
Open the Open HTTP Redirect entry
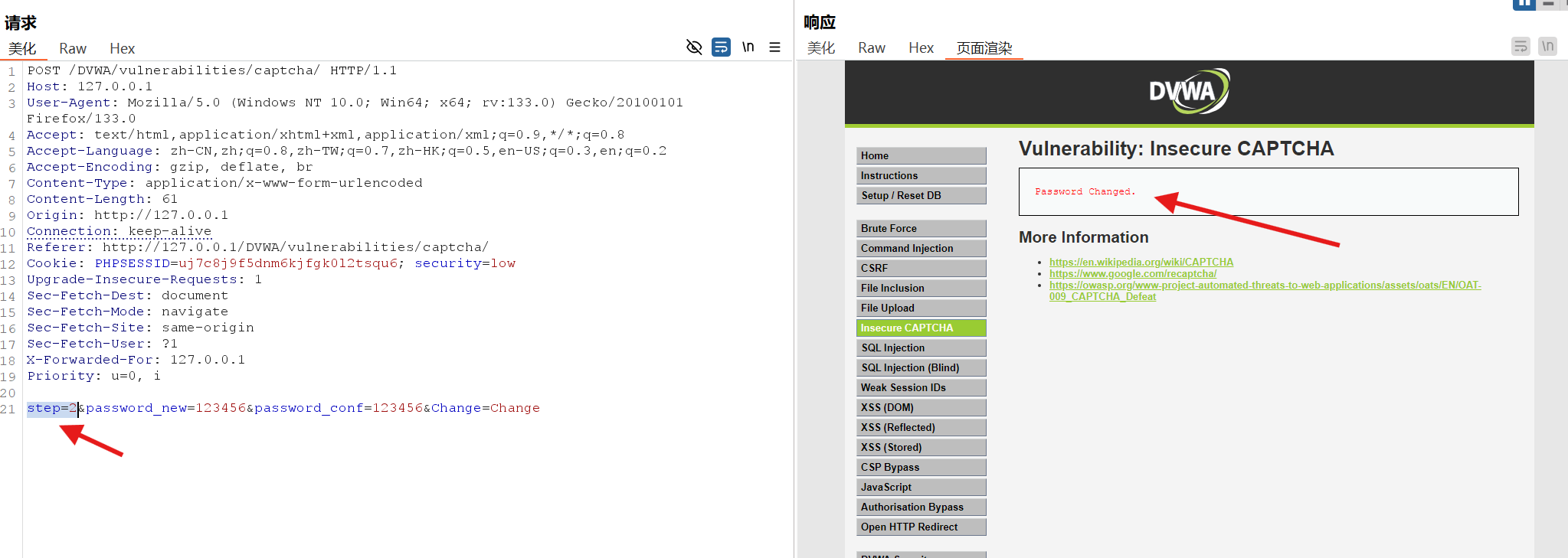point(921,527)
